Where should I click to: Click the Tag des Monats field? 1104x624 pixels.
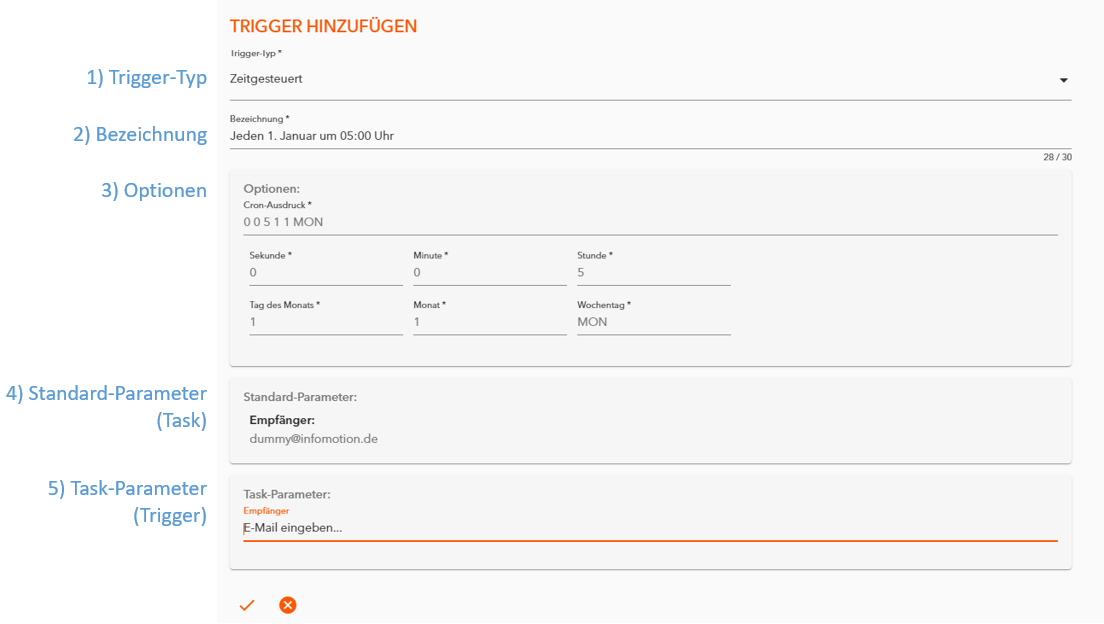point(326,322)
